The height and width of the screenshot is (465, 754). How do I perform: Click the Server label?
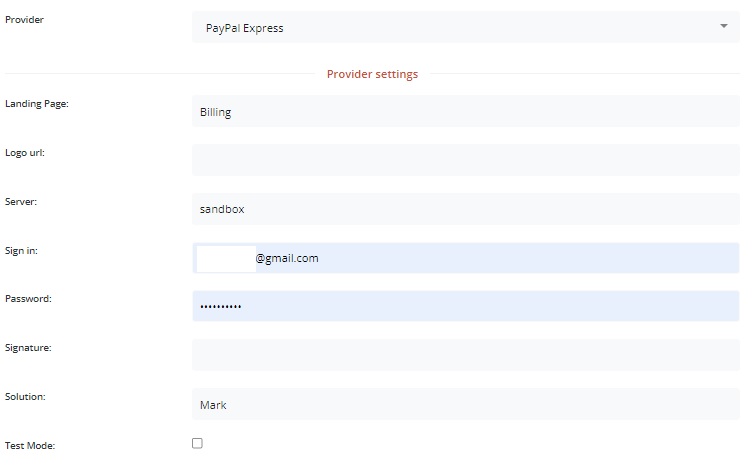click(21, 201)
